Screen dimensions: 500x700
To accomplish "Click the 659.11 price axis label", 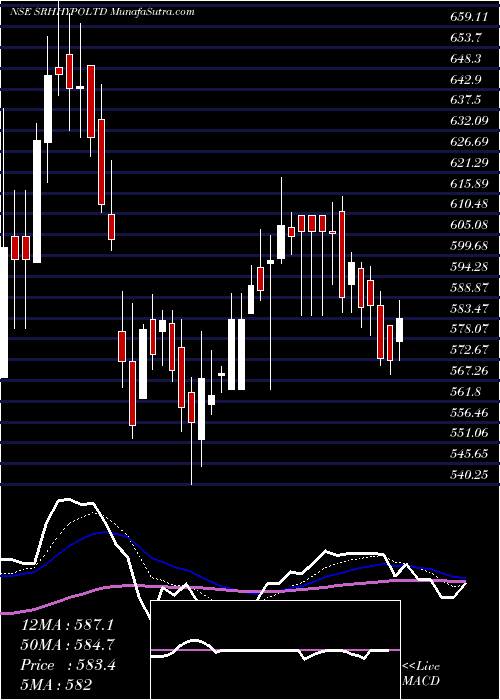I will (x=467, y=17).
